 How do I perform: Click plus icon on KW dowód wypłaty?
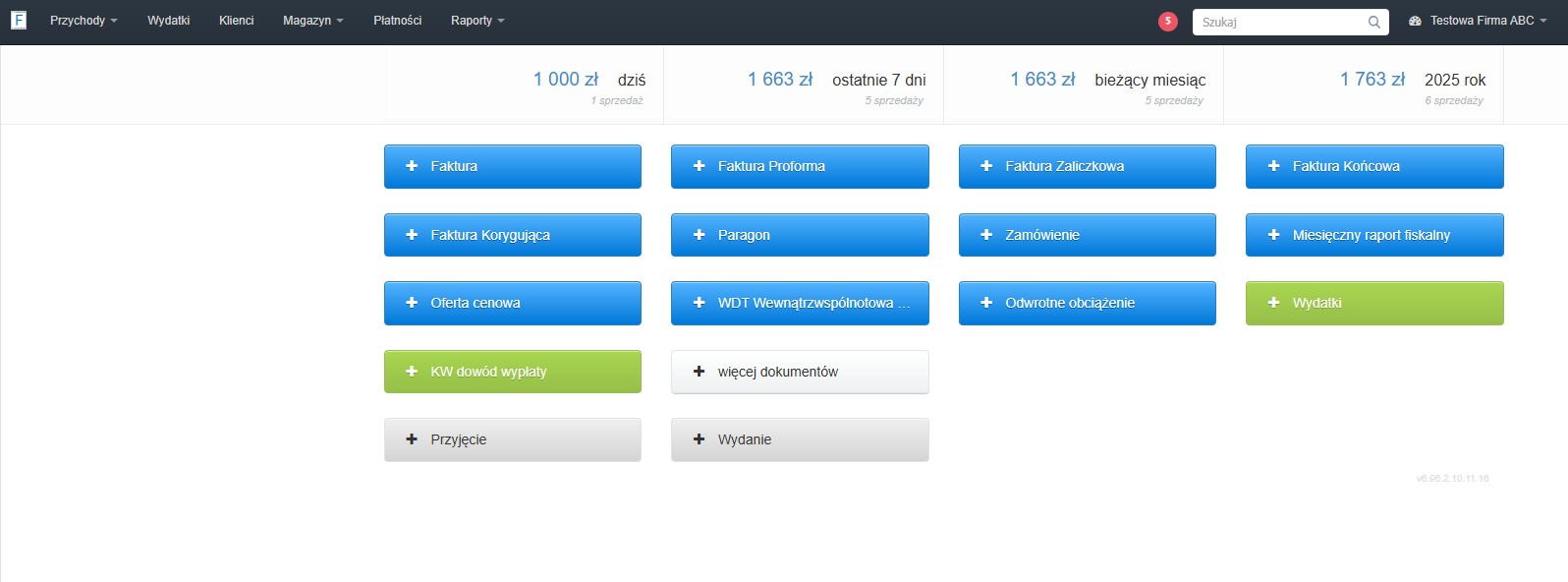[x=412, y=372]
